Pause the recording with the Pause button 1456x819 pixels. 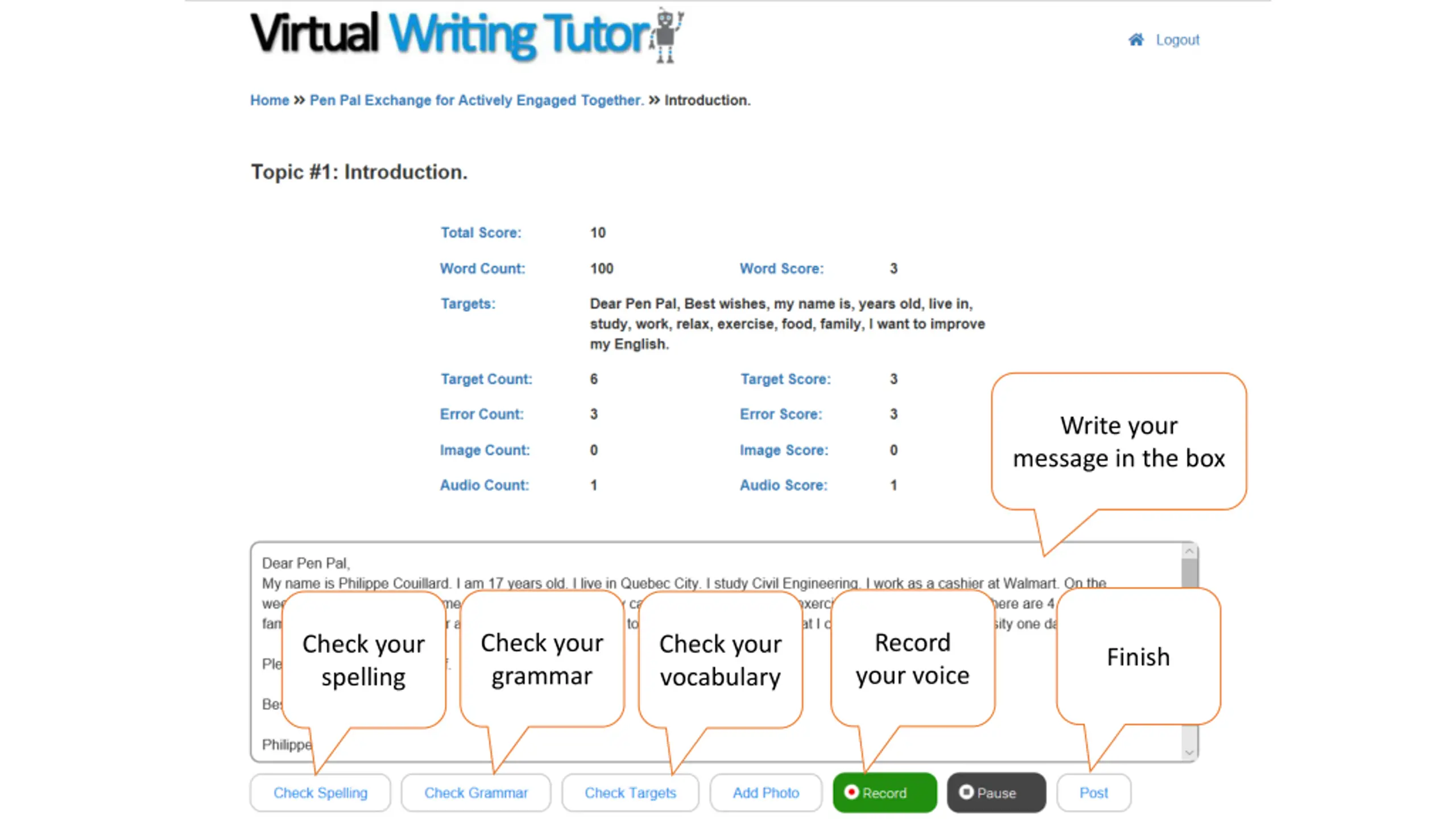pyautogui.click(x=996, y=792)
